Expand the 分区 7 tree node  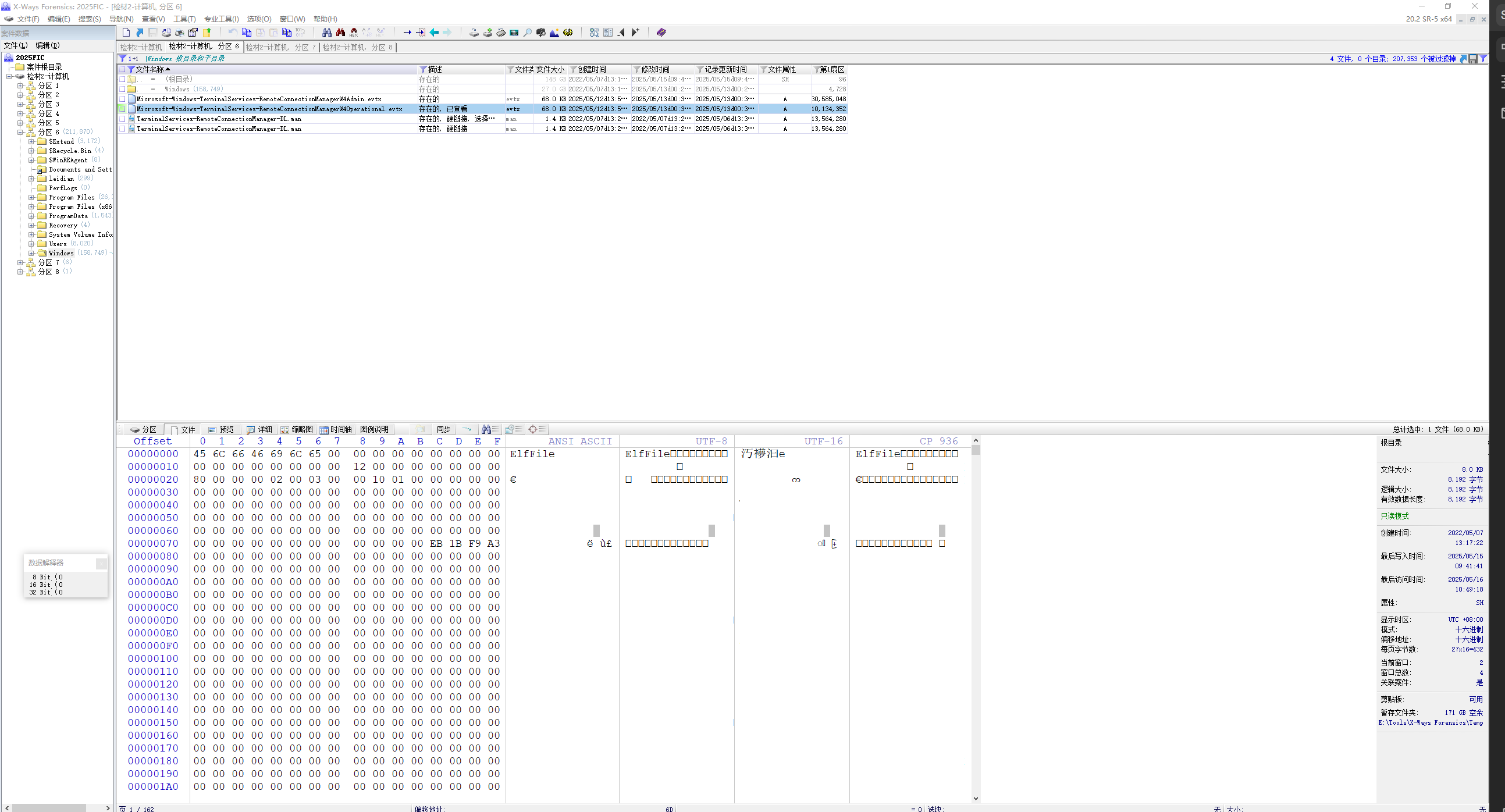pyautogui.click(x=20, y=263)
